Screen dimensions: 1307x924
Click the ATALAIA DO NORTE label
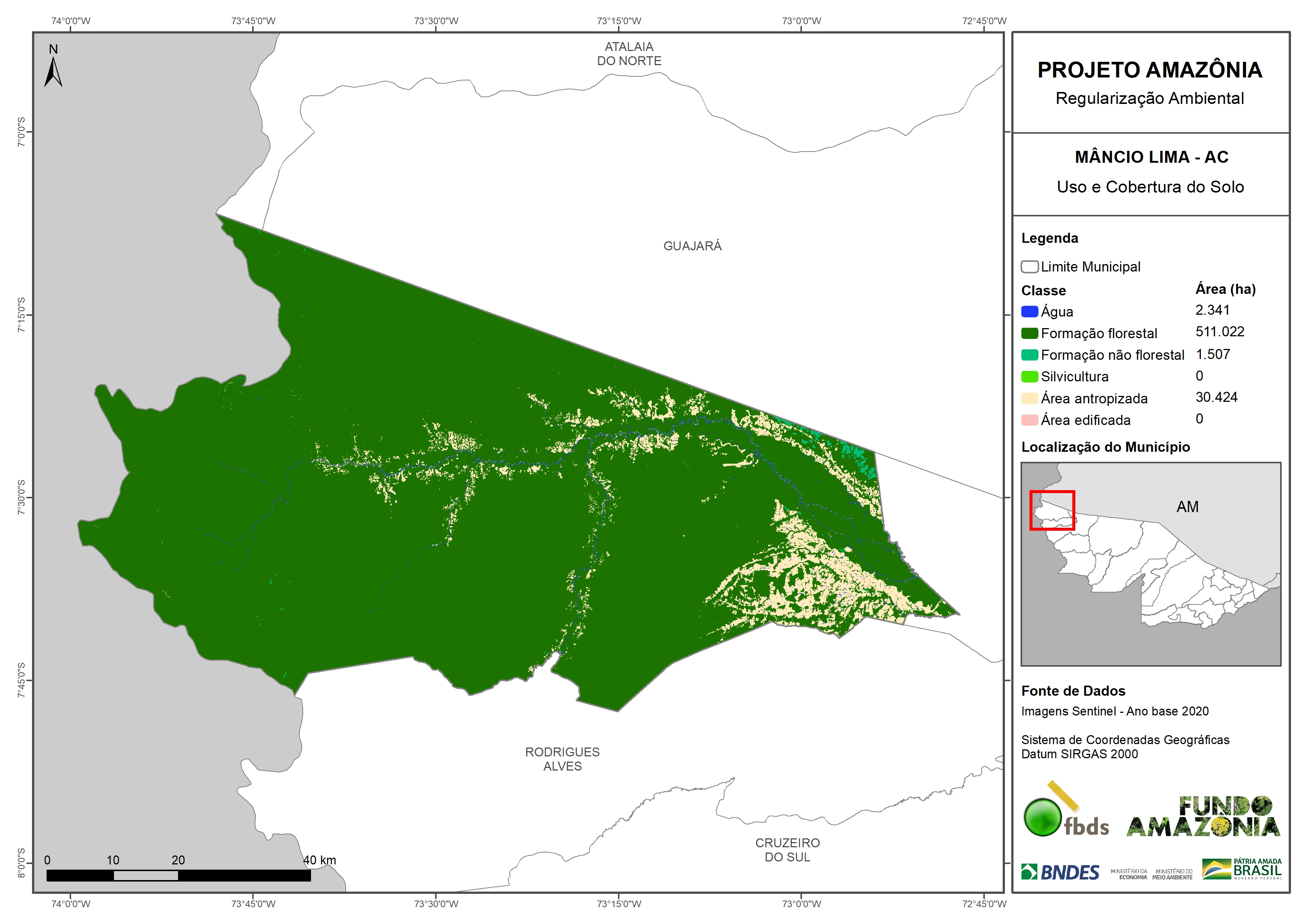coord(629,54)
